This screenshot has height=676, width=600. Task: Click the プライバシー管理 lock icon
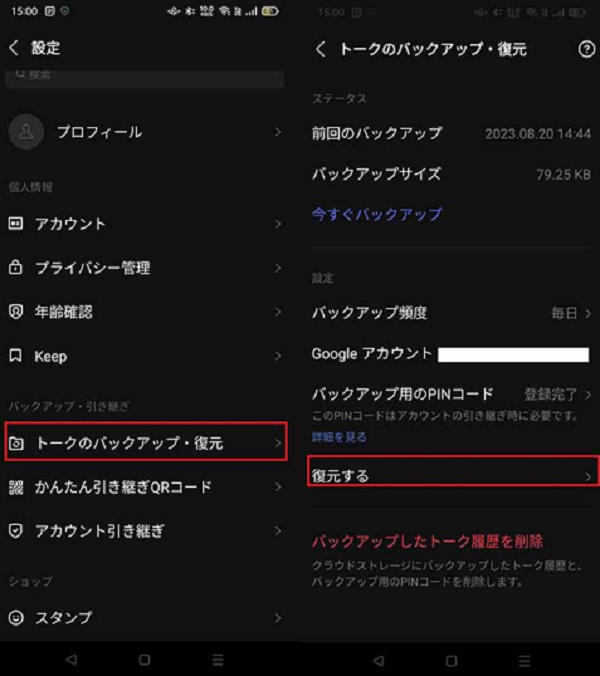(16, 267)
